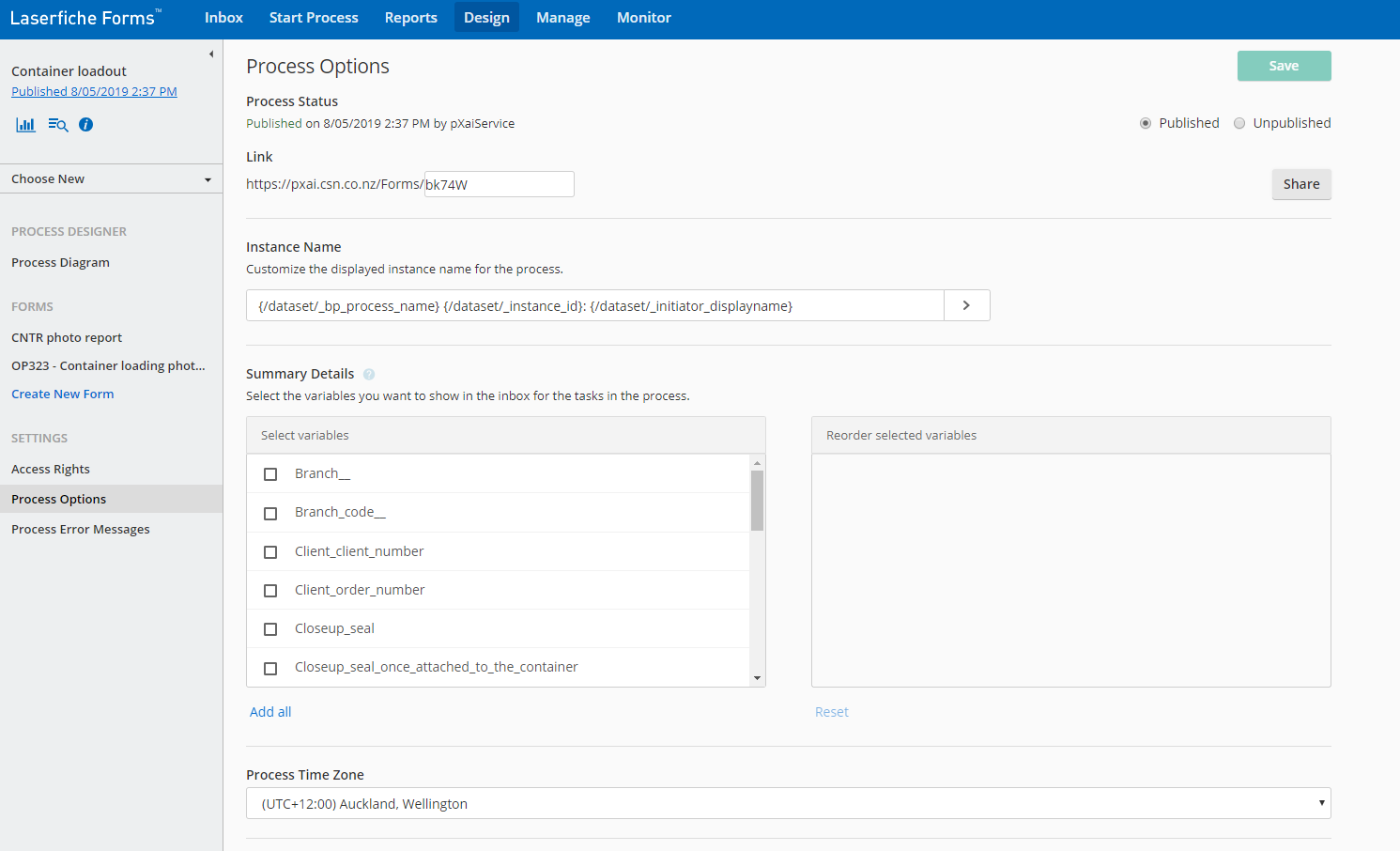1400x851 pixels.
Task: Open the Reports tab
Action: pyautogui.click(x=410, y=18)
